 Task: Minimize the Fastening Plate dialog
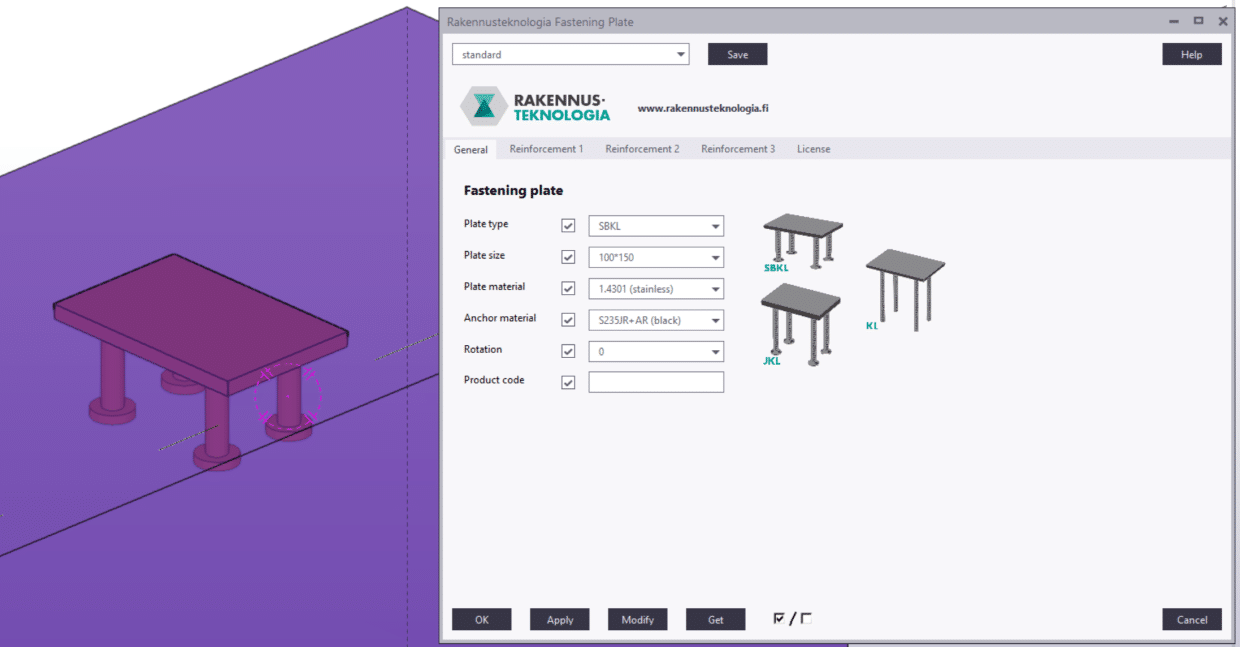click(1174, 21)
